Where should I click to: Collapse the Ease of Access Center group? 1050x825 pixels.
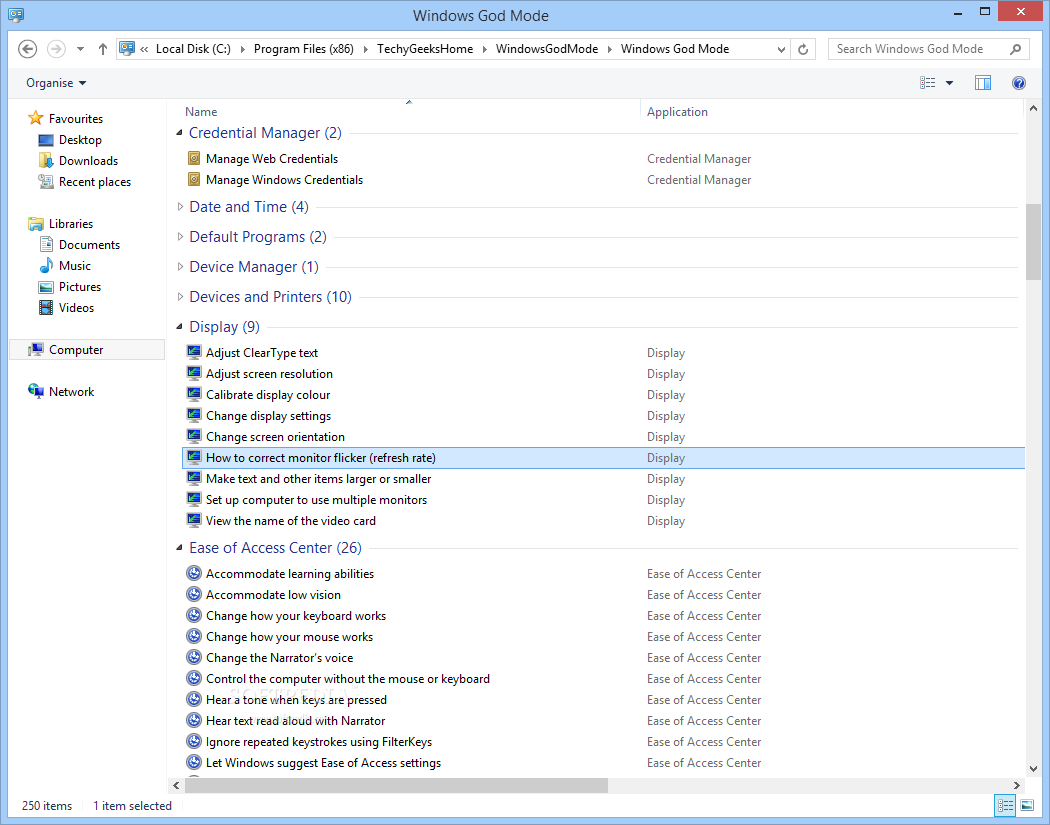[179, 548]
